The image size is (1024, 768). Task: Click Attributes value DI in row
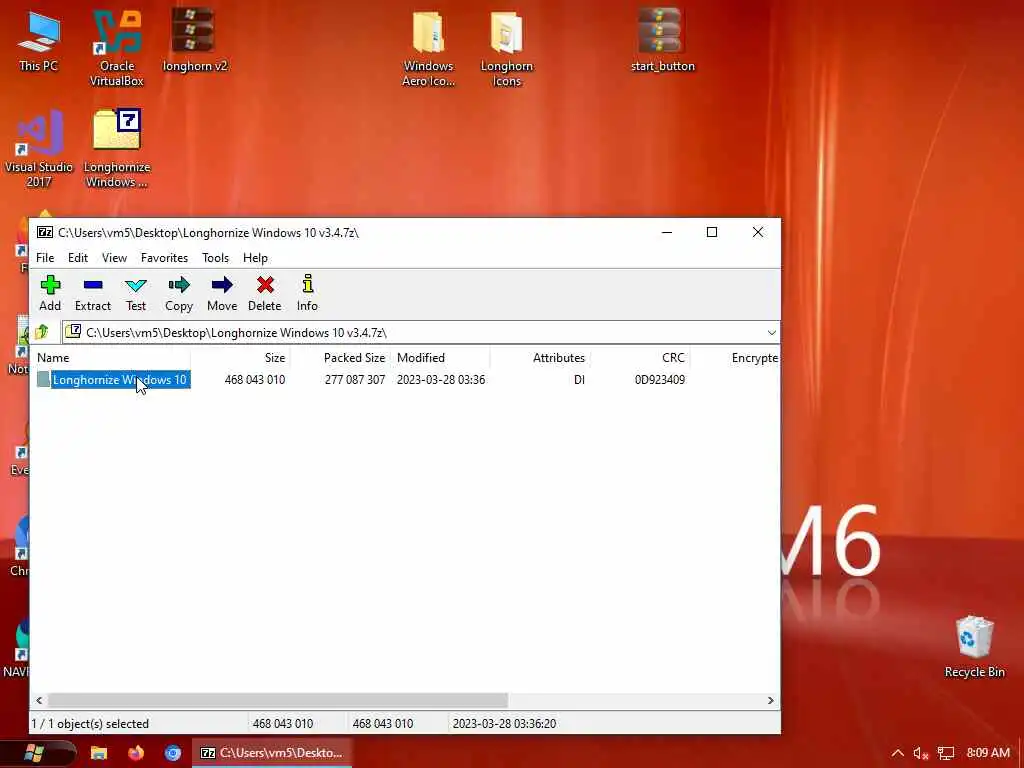click(579, 379)
